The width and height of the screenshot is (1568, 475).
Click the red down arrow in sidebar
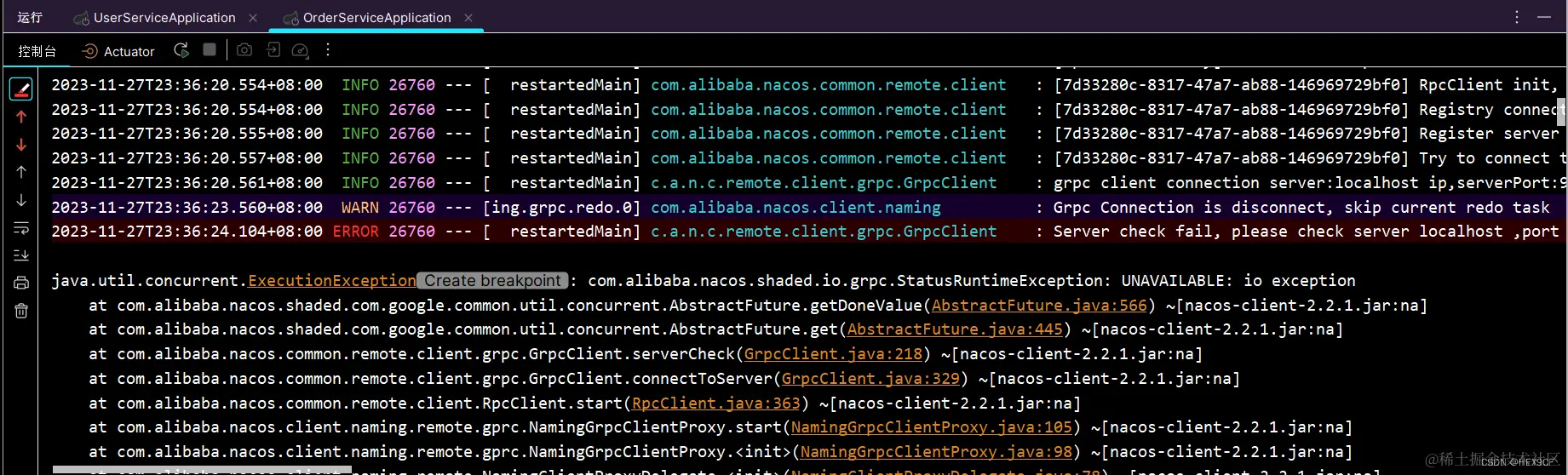tap(21, 145)
